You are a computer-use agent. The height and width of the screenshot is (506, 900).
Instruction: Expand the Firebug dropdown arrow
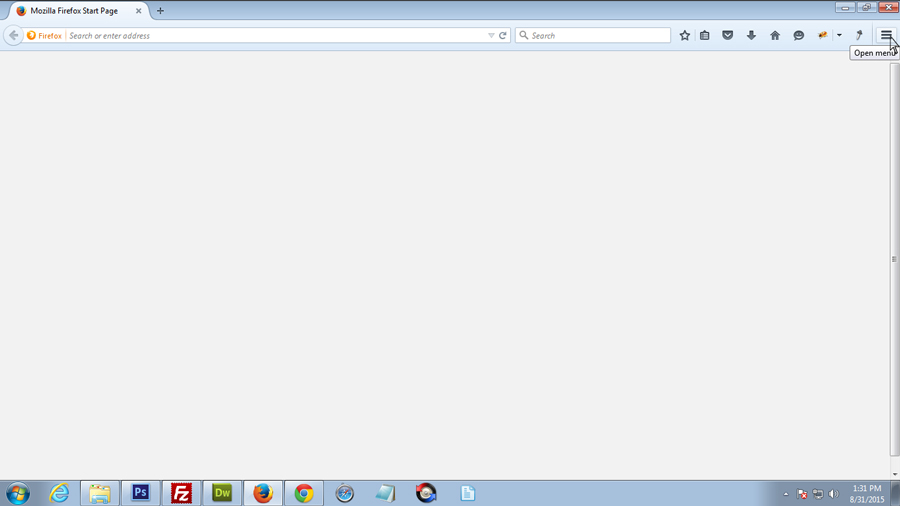click(839, 36)
